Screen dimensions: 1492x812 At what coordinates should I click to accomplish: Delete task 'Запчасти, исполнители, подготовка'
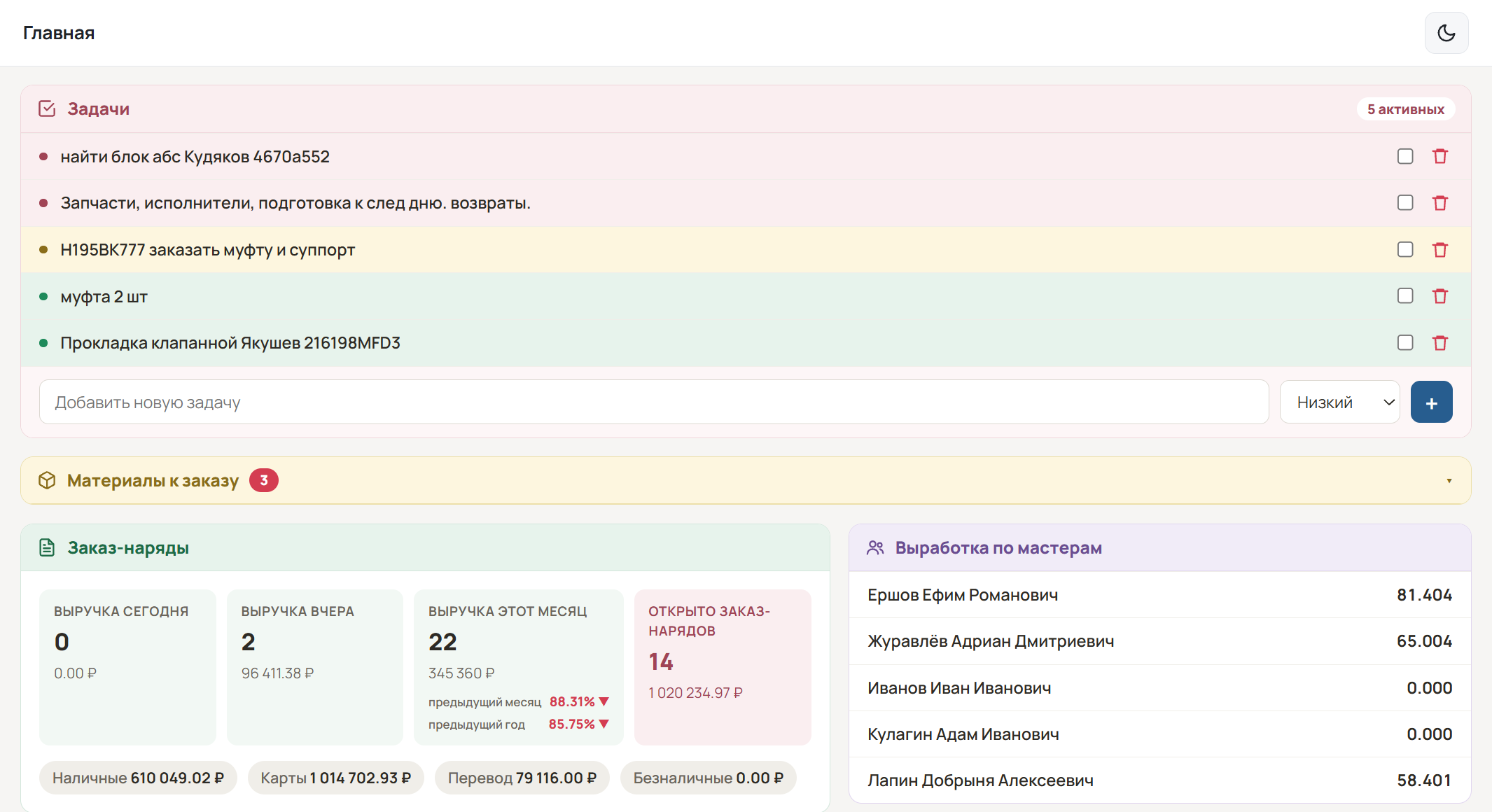point(1439,203)
